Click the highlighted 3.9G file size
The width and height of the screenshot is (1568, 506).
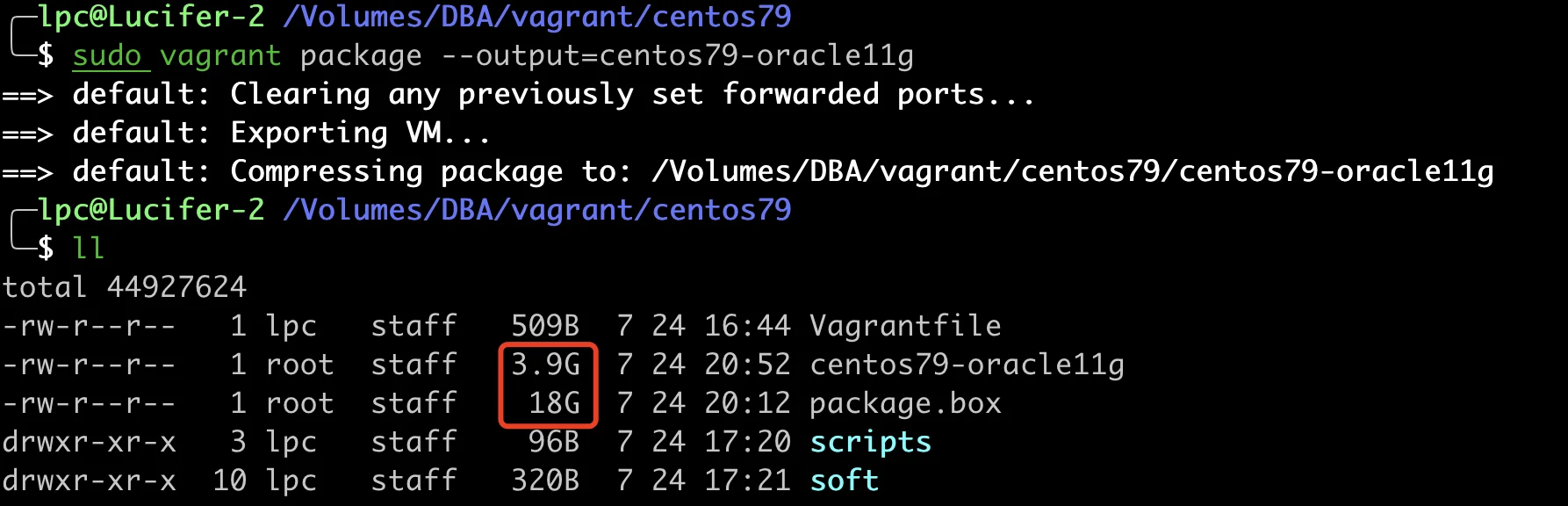pos(546,365)
